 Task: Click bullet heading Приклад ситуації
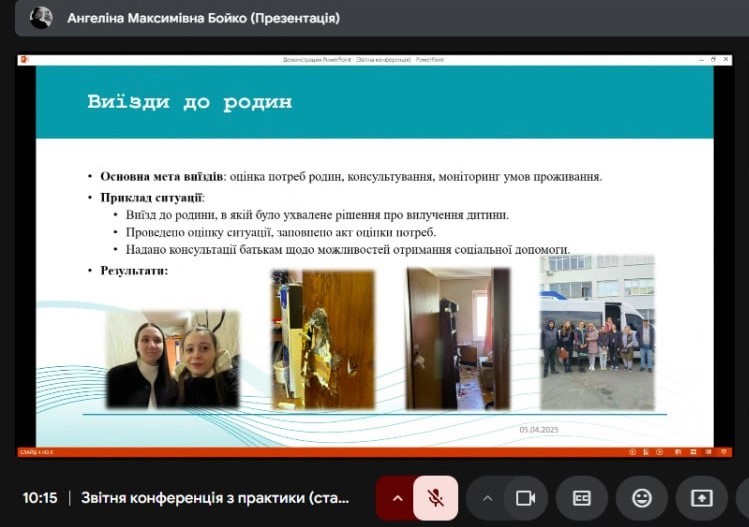[152, 197]
